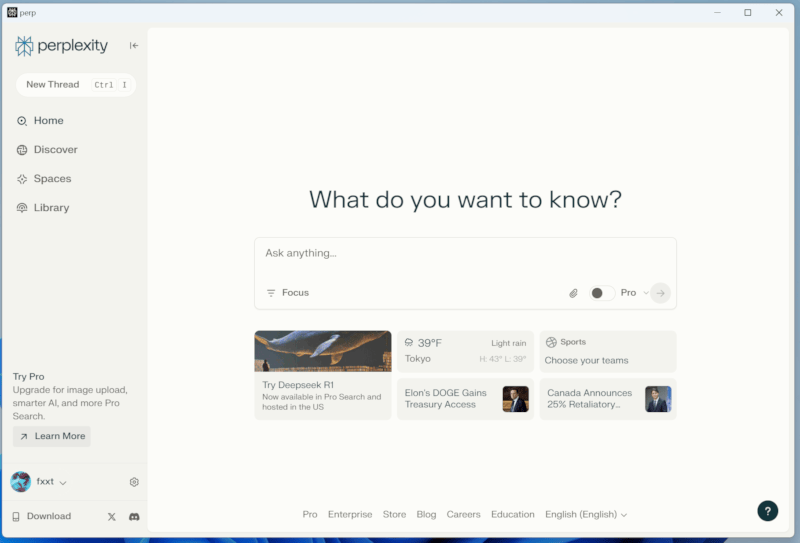
Task: Open Library in the sidebar
Action: point(51,208)
